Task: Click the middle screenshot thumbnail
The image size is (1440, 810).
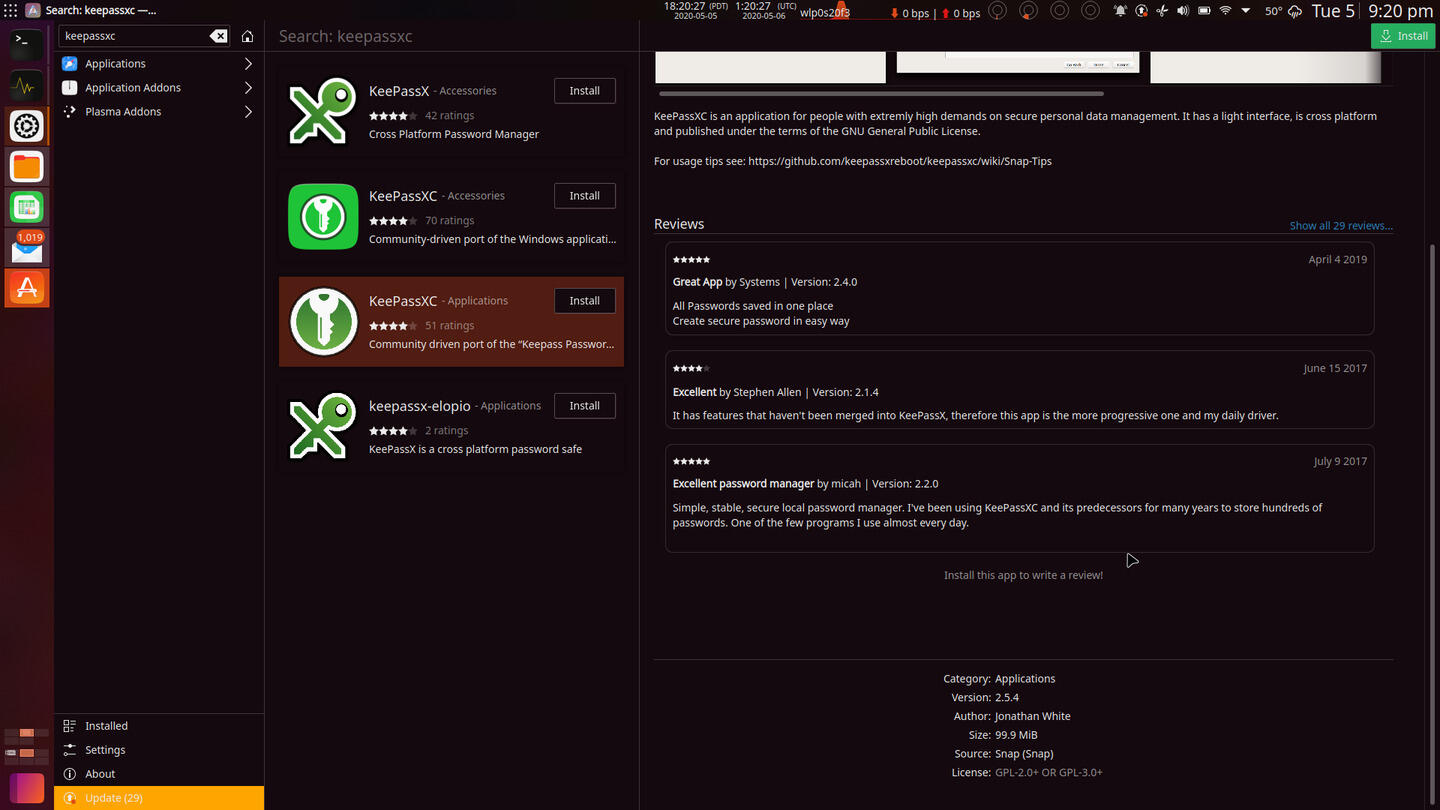Action: pyautogui.click(x=1018, y=62)
